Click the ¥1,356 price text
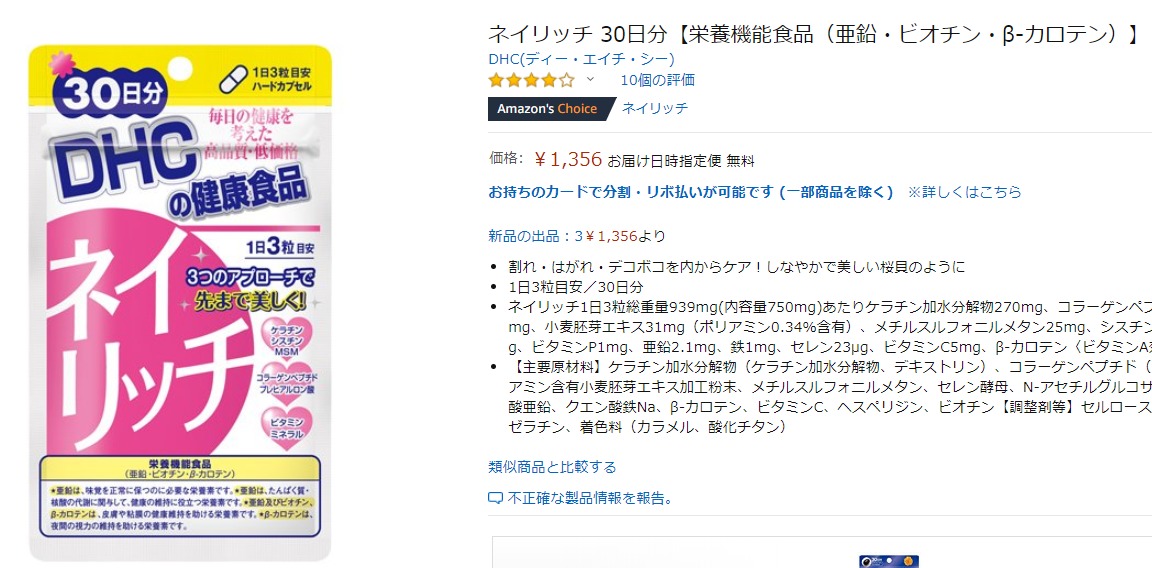This screenshot has height=568, width=1152. click(x=568, y=159)
